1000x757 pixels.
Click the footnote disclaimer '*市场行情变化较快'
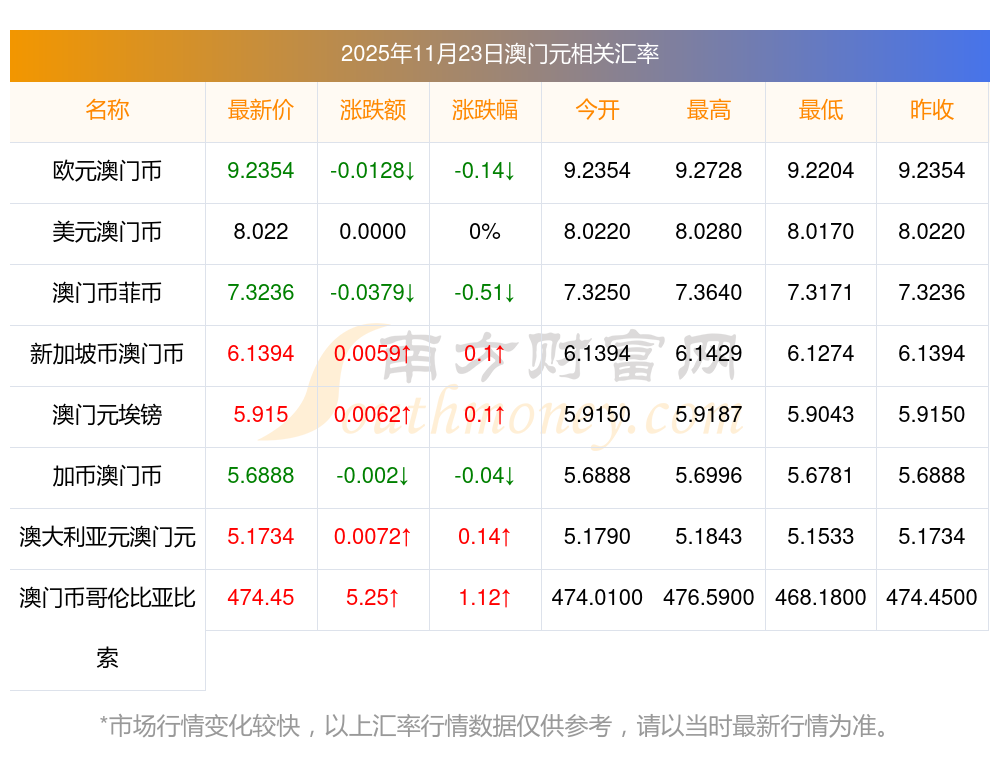(200, 726)
